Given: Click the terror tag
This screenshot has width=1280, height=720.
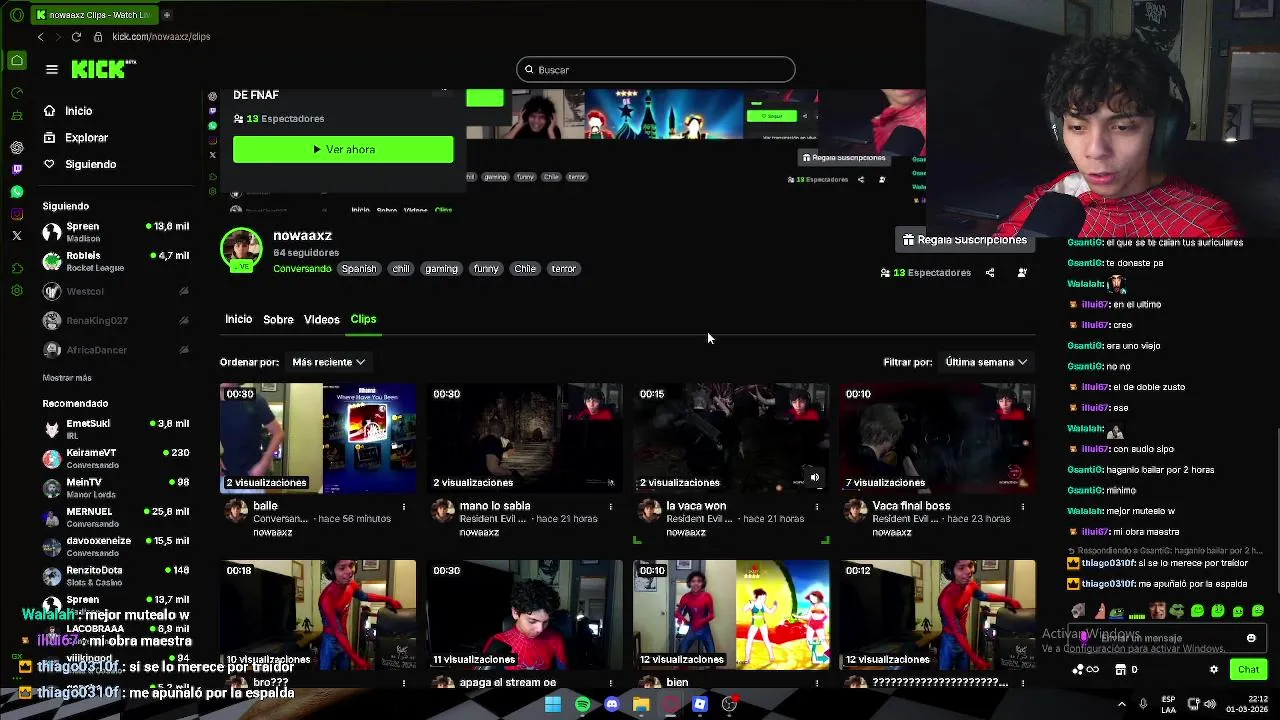Looking at the screenshot, I should point(563,269).
